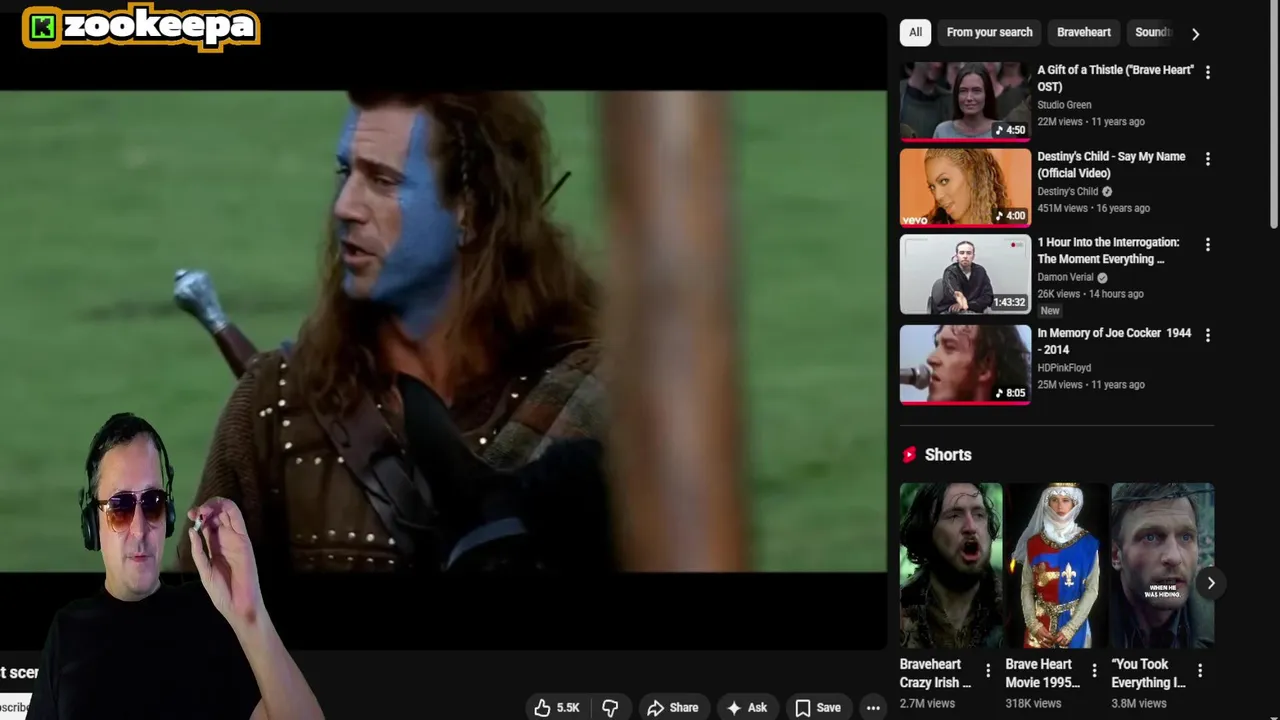The width and height of the screenshot is (1280, 720).
Task: Select the All filter chip
Action: pyautogui.click(x=915, y=32)
